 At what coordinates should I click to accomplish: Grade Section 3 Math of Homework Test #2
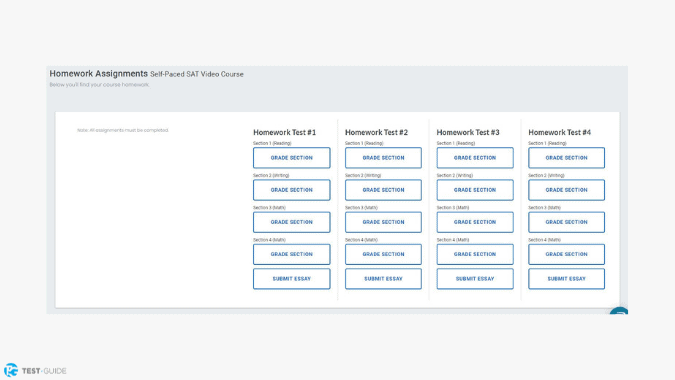point(383,222)
